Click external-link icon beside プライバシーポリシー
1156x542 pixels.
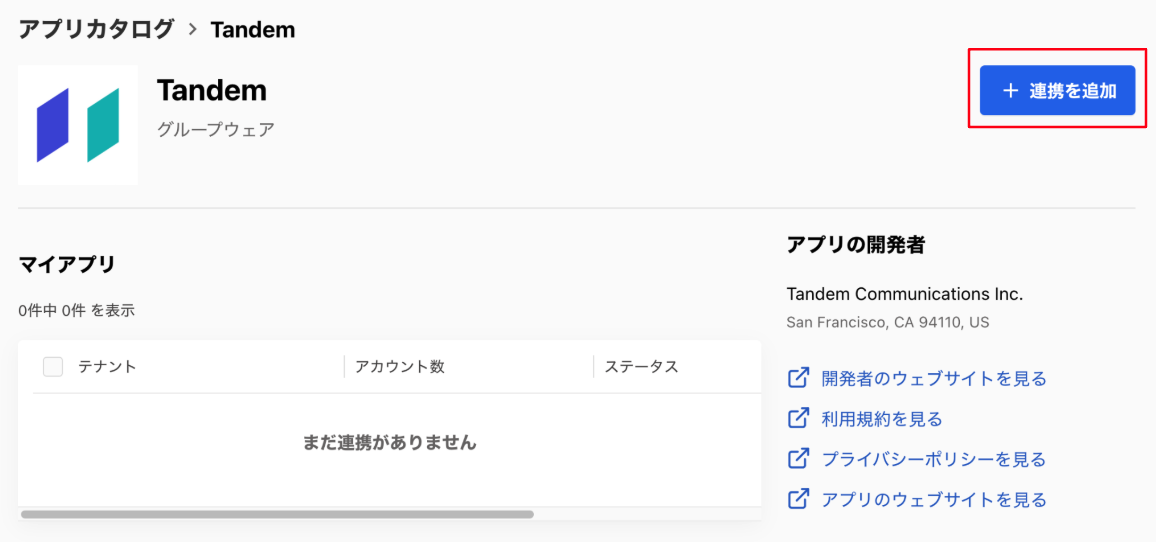click(799, 459)
